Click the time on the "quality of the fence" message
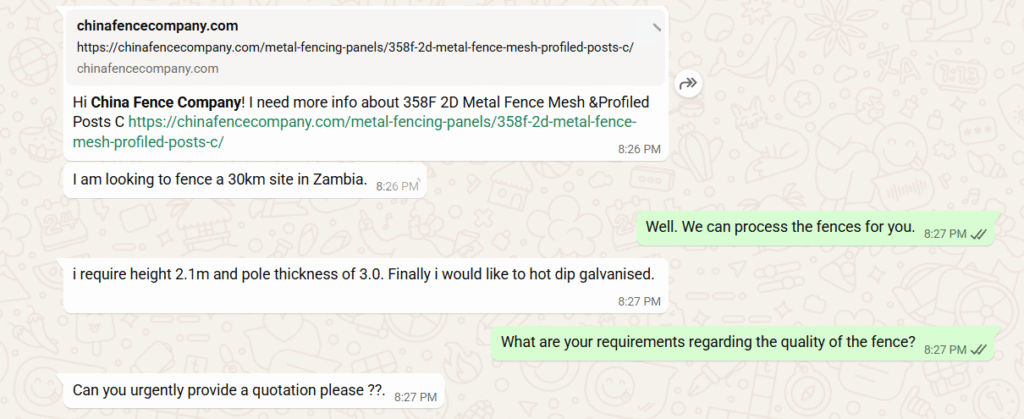The image size is (1024, 419). pos(944,349)
